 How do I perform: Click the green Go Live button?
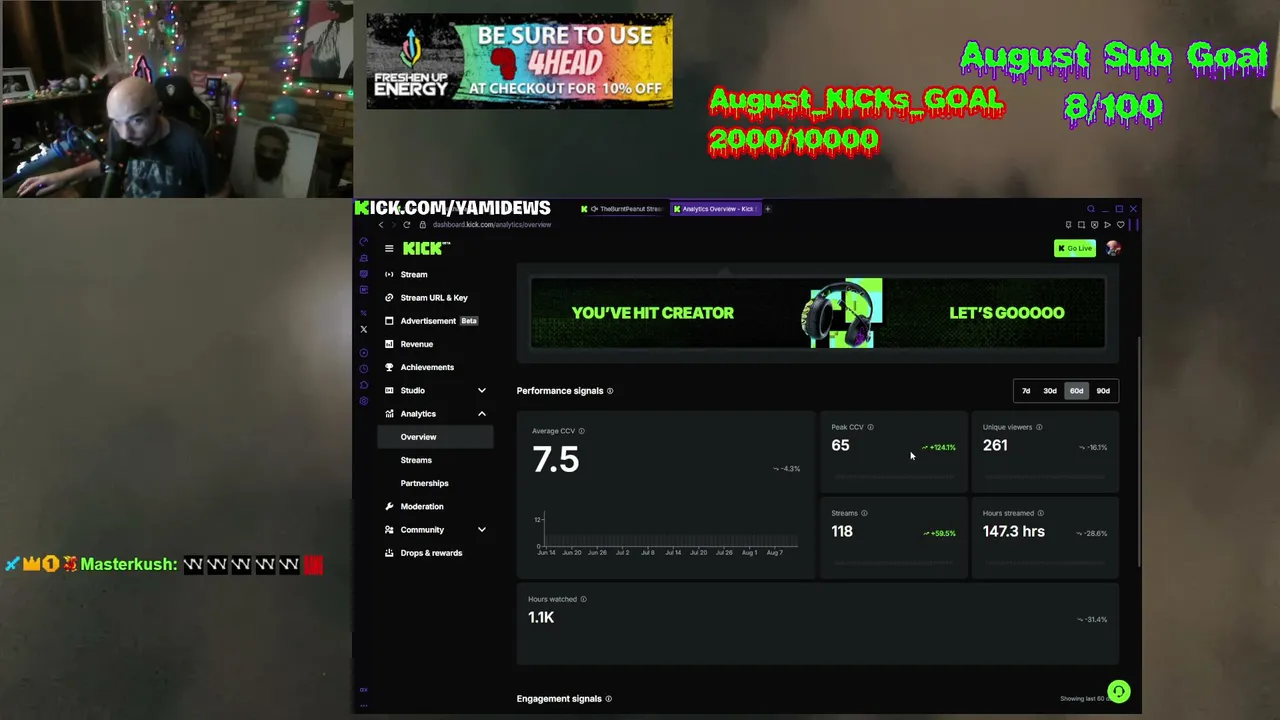(1075, 248)
